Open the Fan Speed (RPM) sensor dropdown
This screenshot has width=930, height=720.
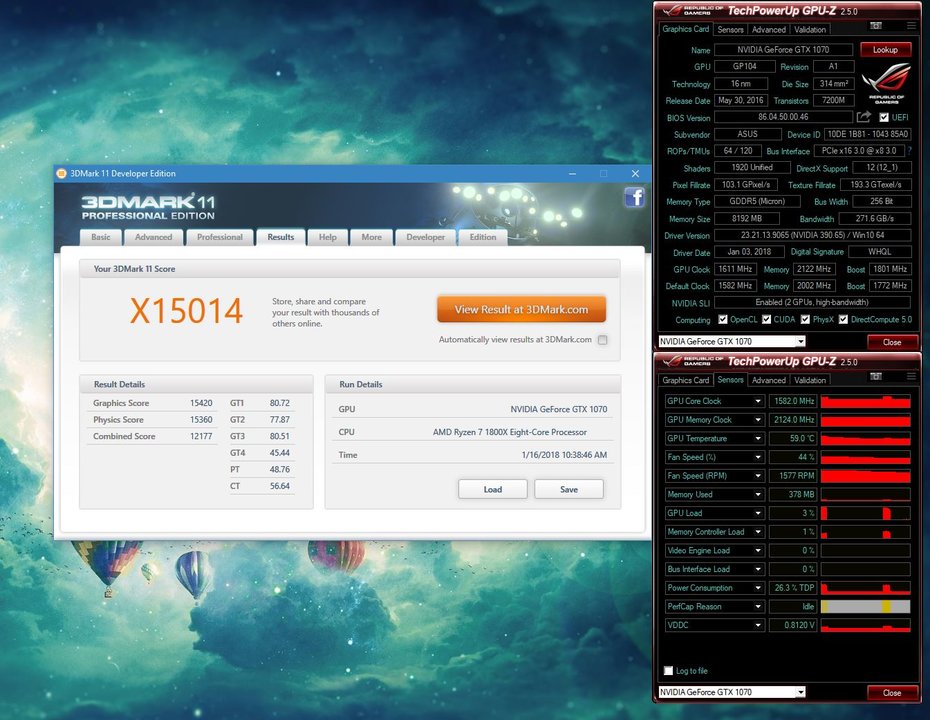pos(757,476)
